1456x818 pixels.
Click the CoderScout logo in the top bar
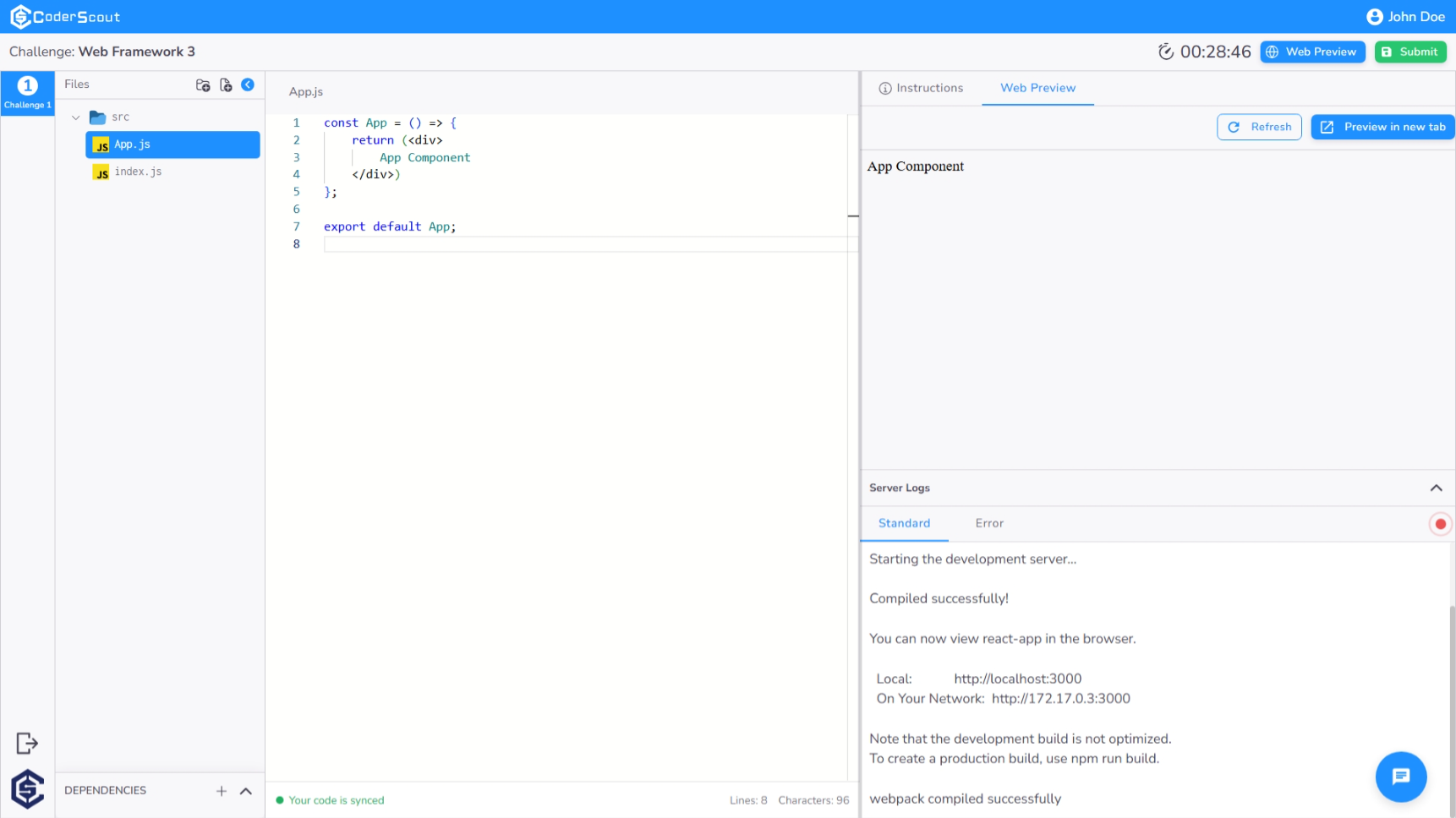[x=66, y=16]
